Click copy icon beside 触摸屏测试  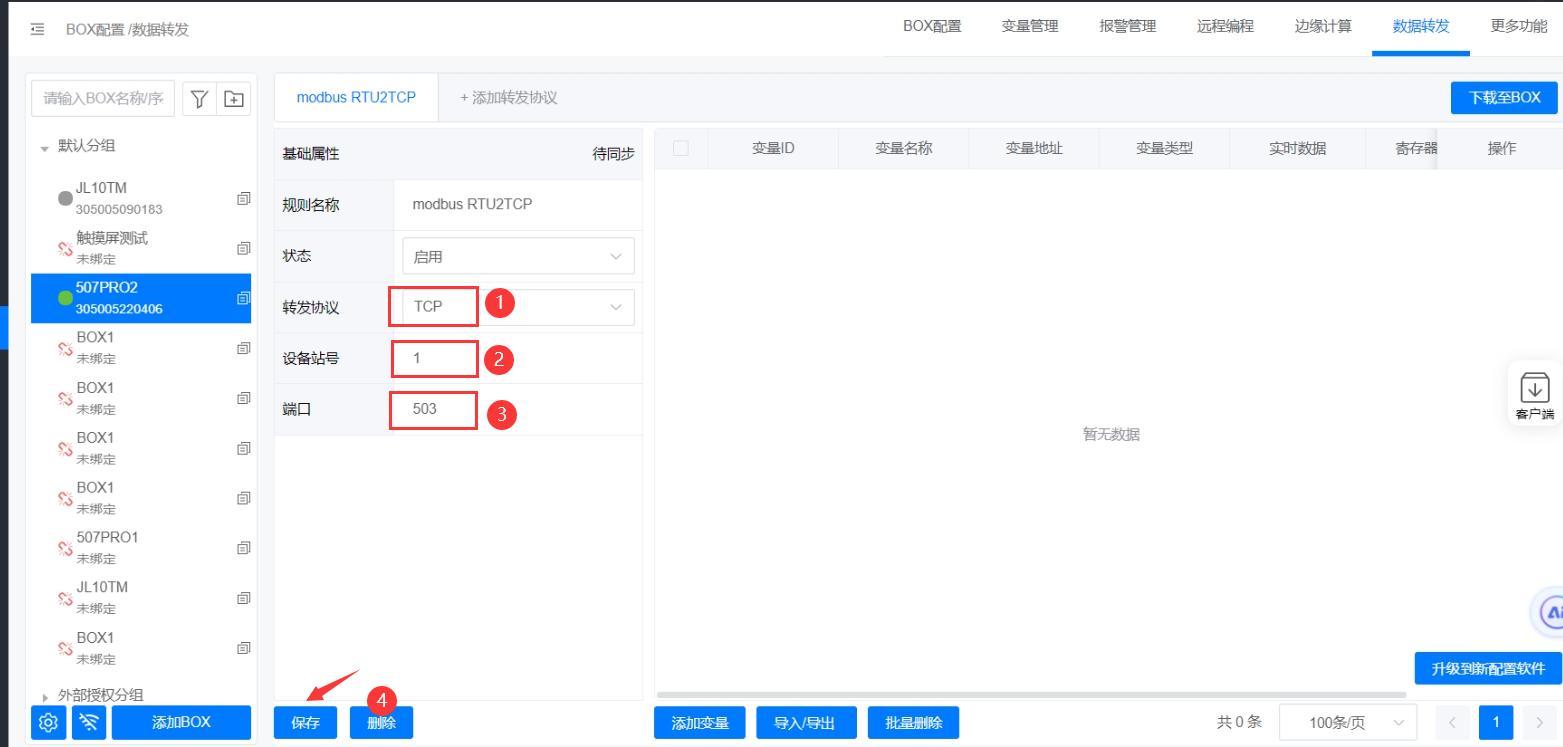243,248
